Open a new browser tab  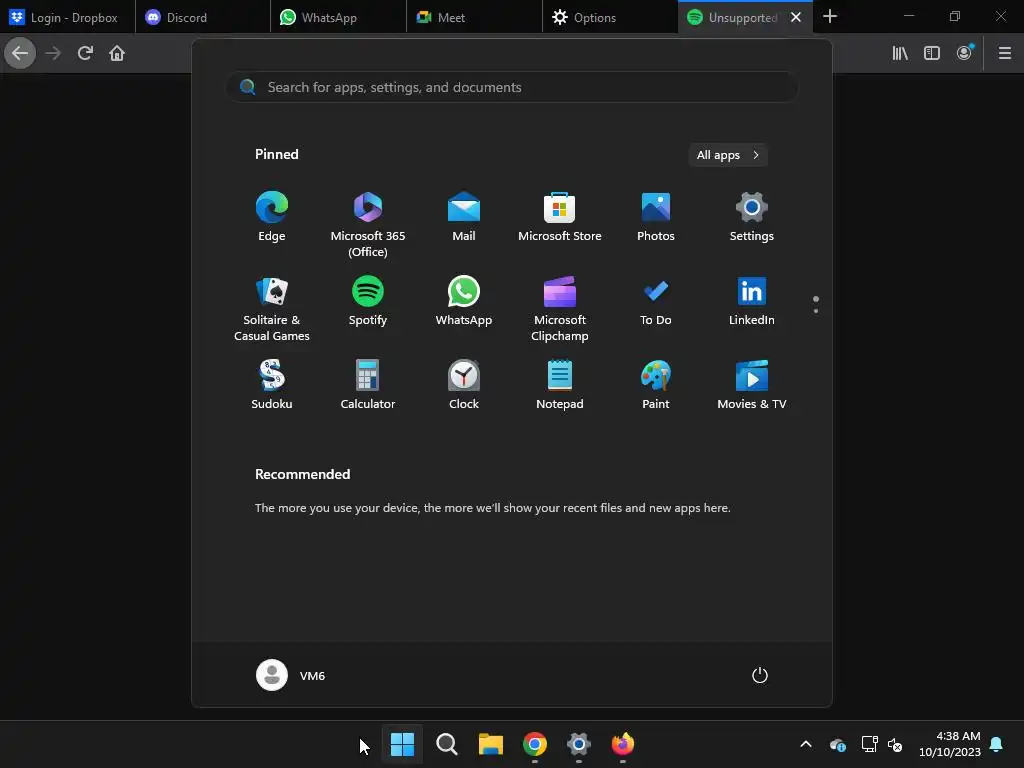tap(830, 16)
